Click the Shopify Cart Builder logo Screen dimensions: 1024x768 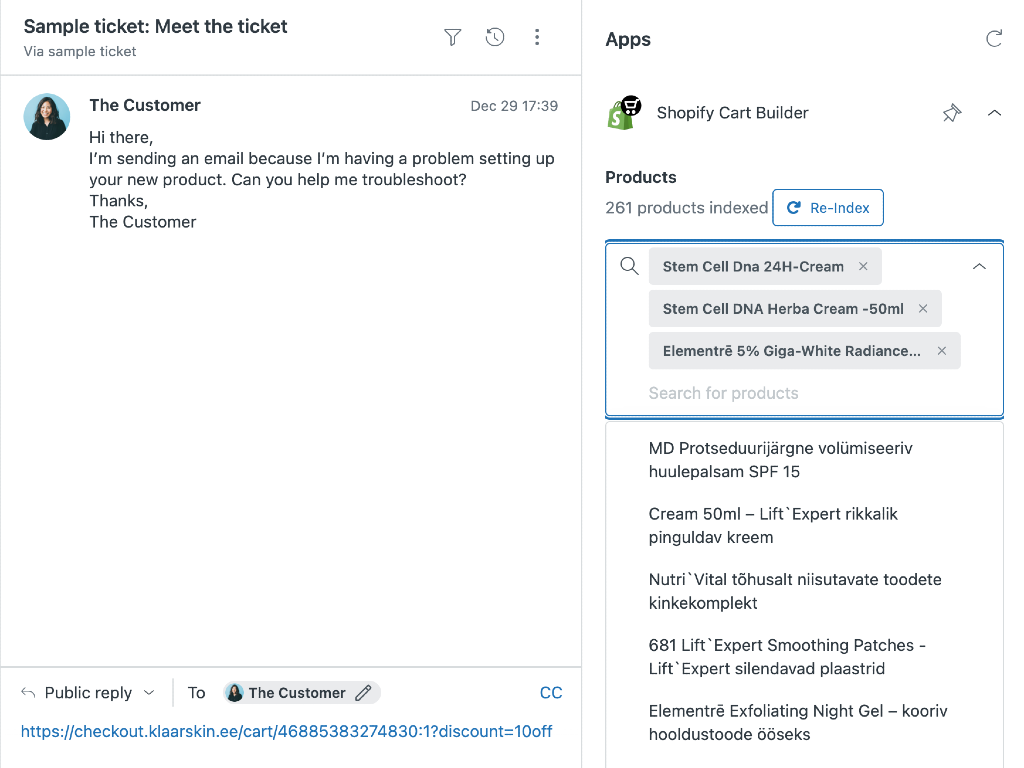coord(624,113)
